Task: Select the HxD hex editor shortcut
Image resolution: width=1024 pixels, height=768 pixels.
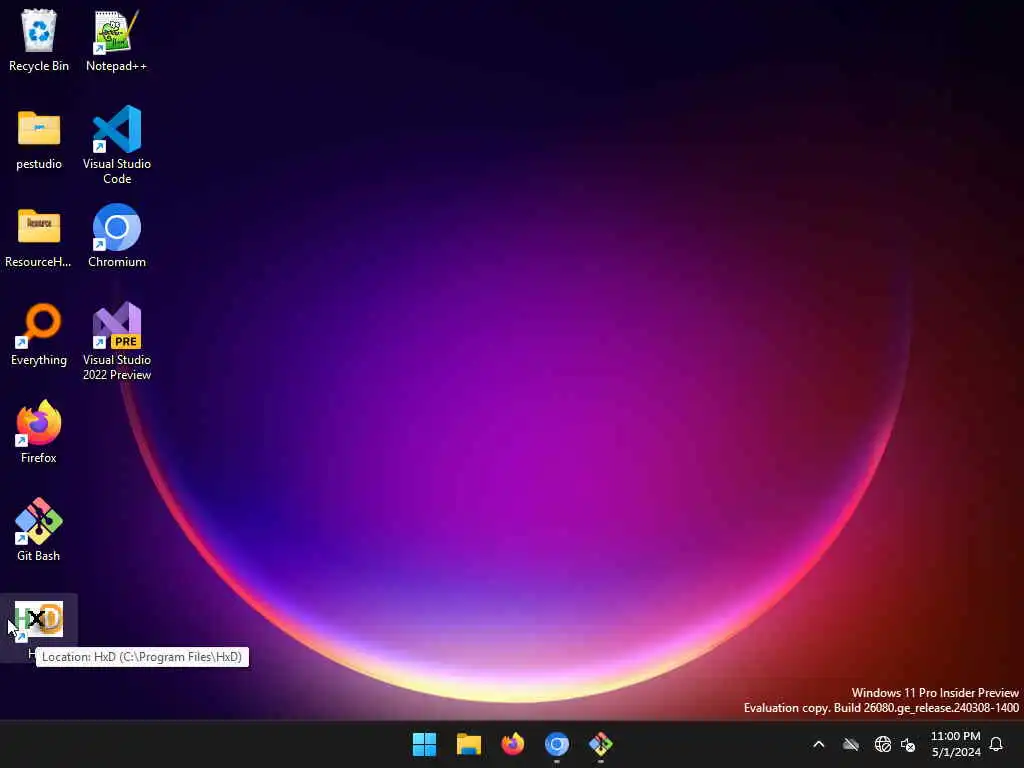Action: 39,628
